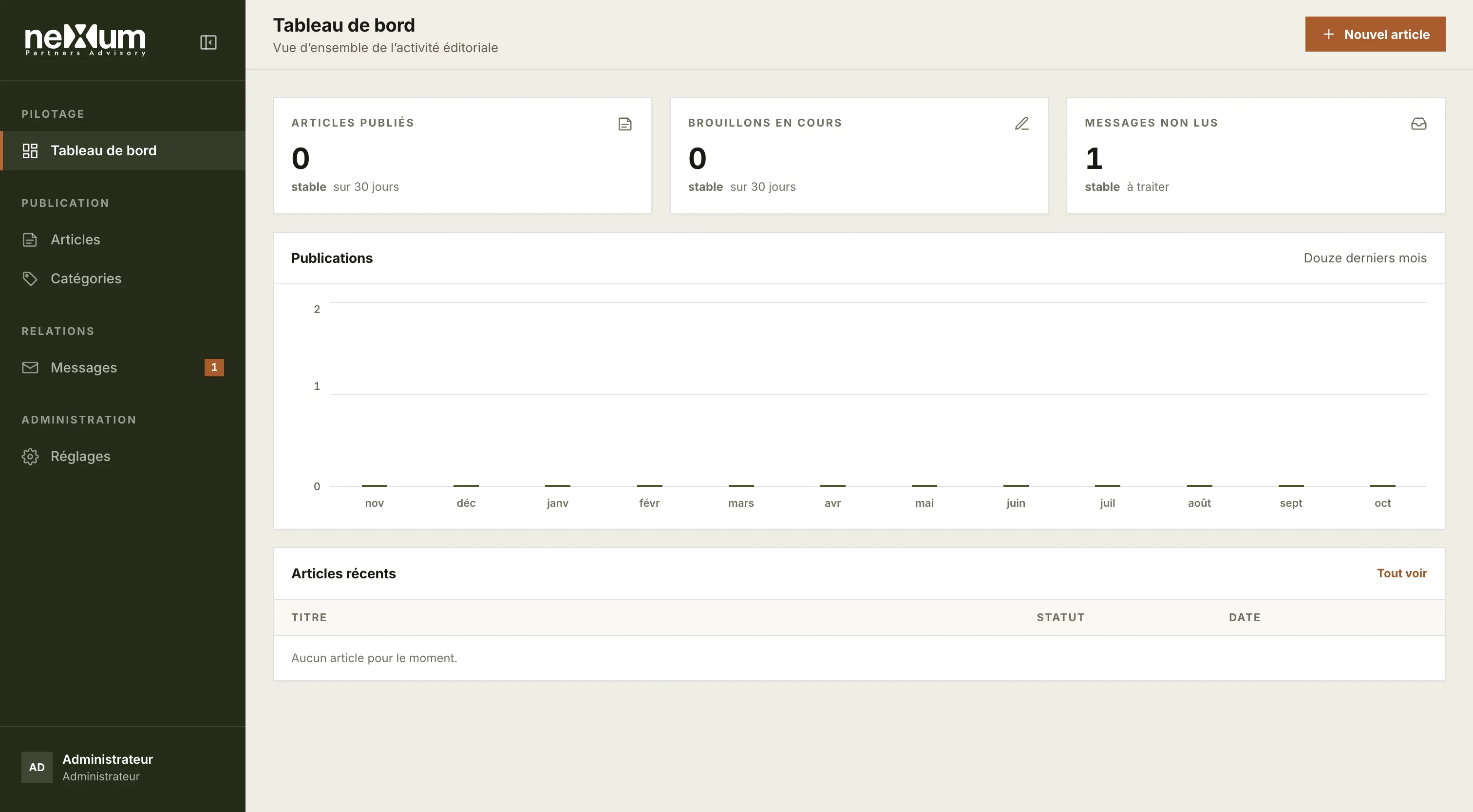Click the TITRE column header

[309, 618]
